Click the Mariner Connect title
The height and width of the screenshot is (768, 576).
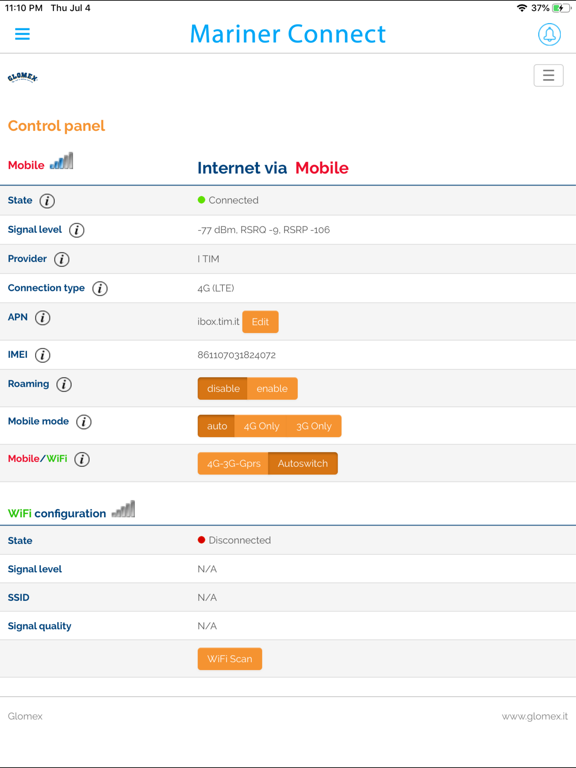[288, 34]
